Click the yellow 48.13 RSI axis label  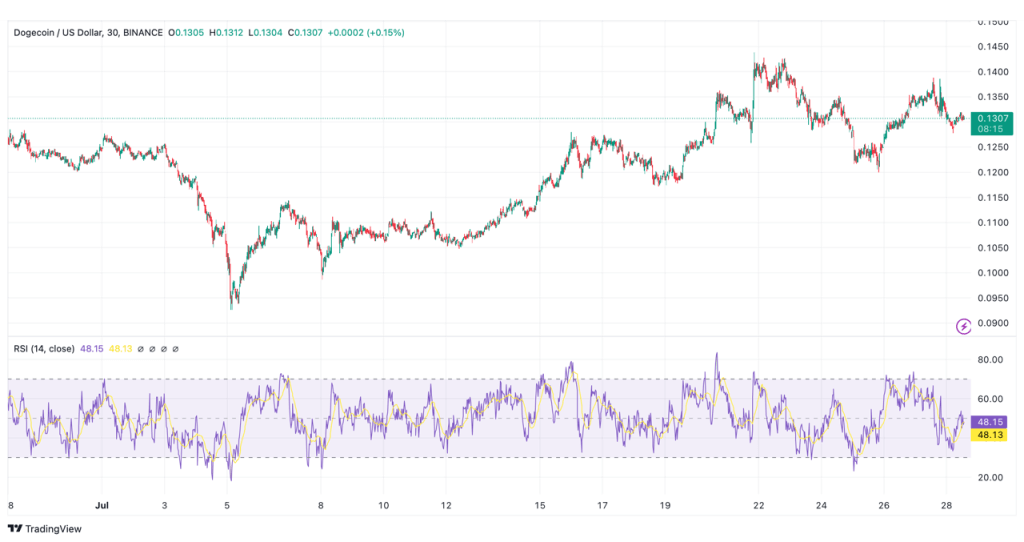coord(991,435)
